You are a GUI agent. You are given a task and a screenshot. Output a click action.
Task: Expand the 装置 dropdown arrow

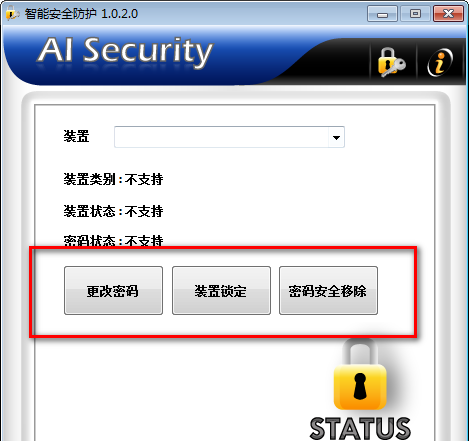336,137
